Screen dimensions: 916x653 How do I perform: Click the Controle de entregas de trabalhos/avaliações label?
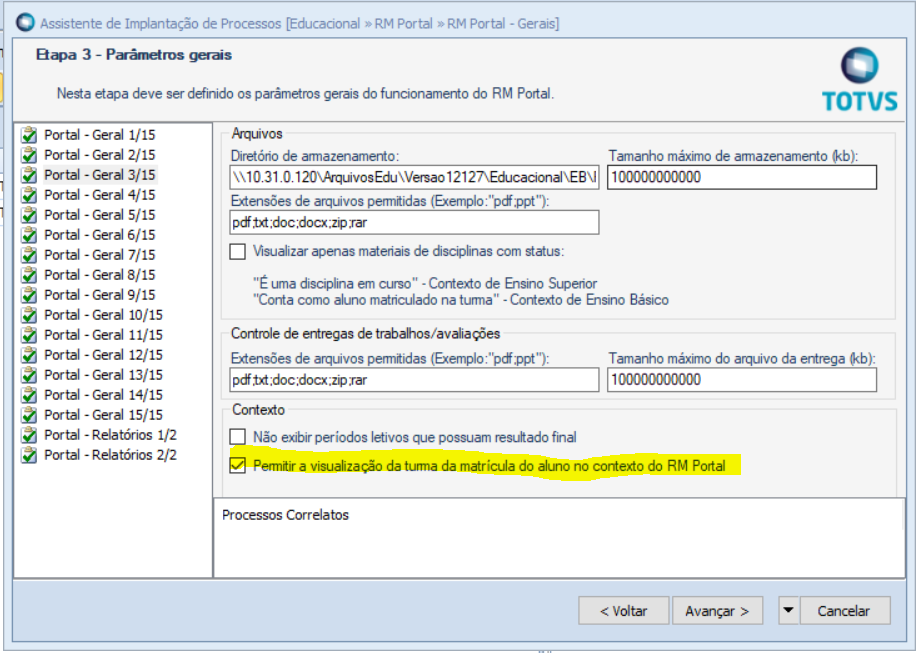(x=366, y=334)
